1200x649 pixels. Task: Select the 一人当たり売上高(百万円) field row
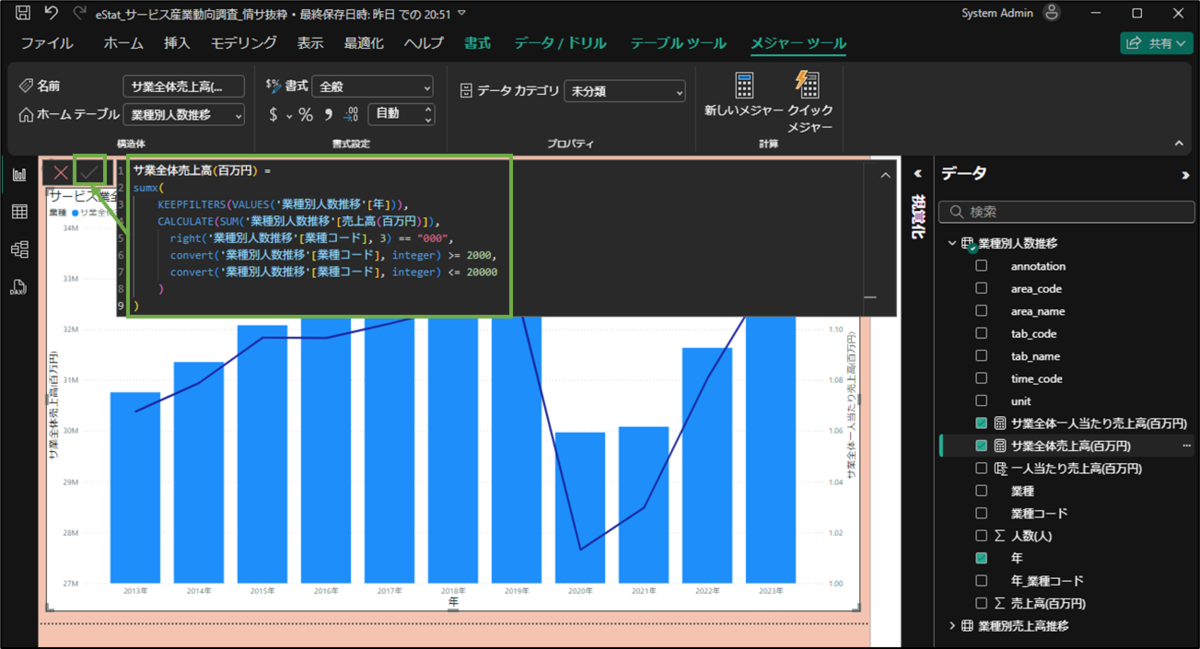coord(1068,468)
